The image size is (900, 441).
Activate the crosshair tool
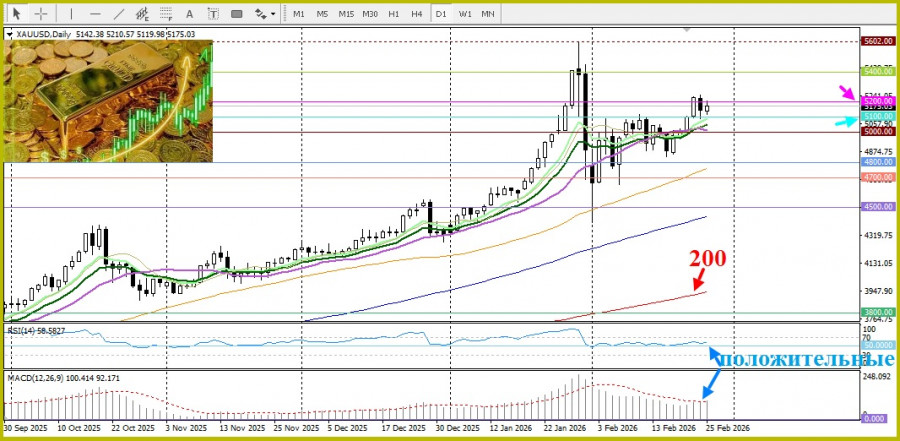pos(41,14)
